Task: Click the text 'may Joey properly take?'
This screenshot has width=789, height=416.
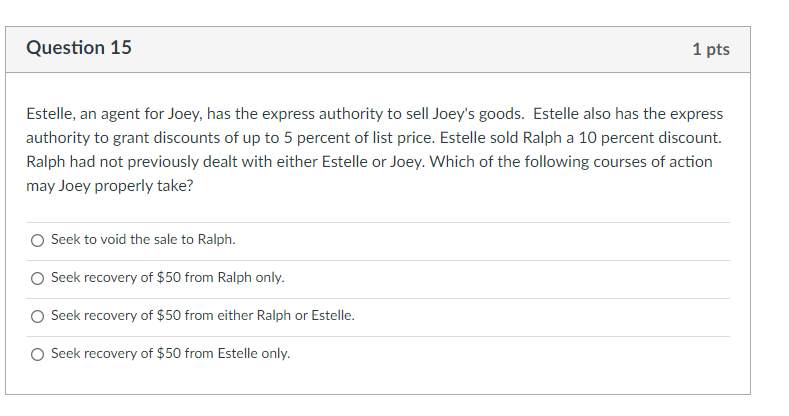Action: coord(110,186)
